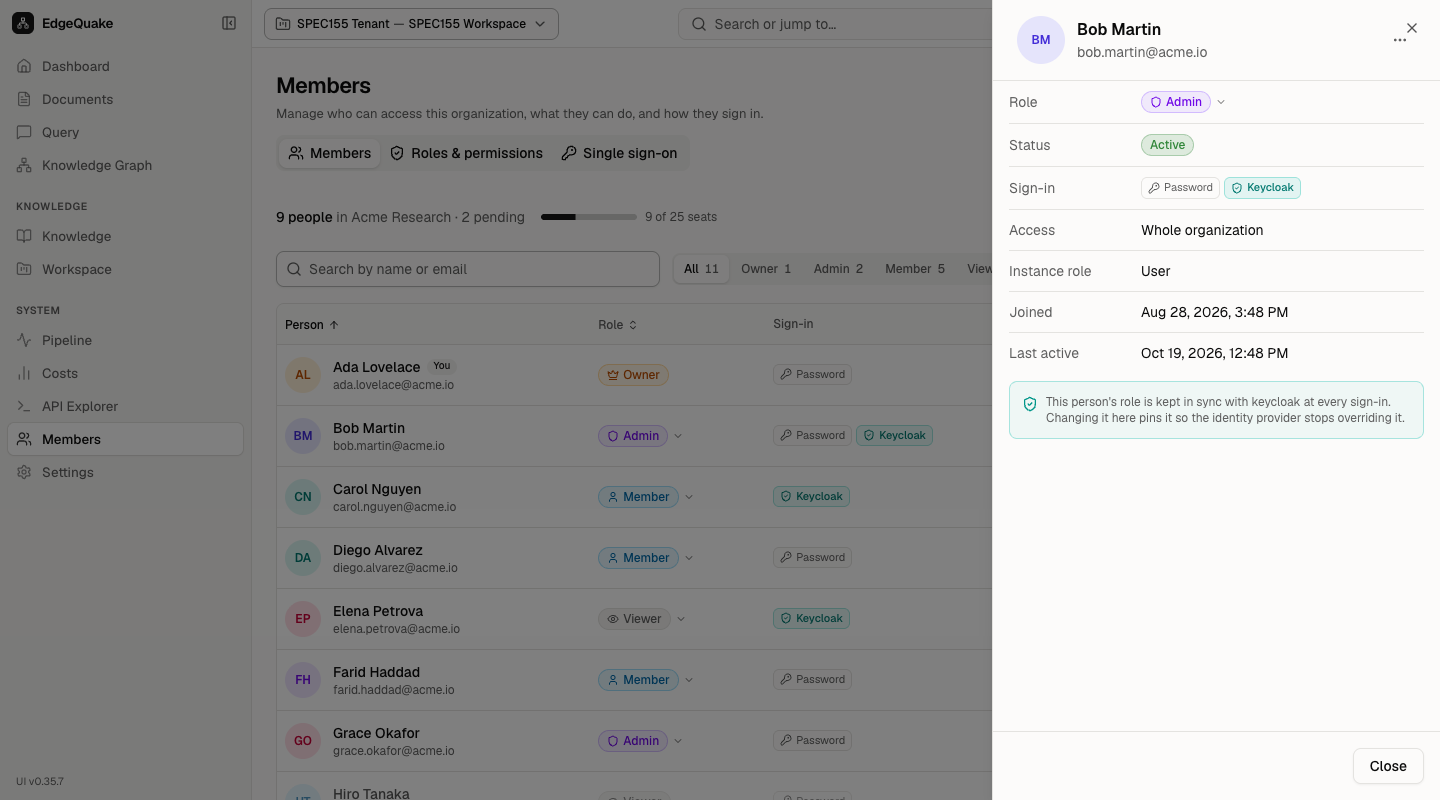
Task: Switch to the Single sign-on tab
Action: [619, 153]
